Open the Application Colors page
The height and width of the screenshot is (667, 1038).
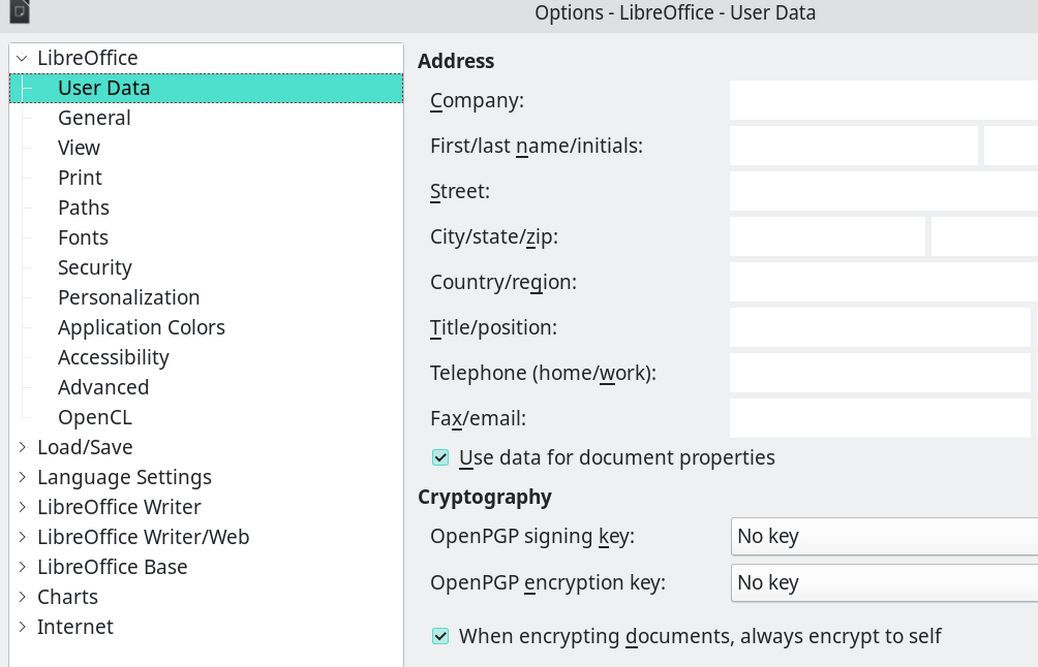click(x=141, y=328)
